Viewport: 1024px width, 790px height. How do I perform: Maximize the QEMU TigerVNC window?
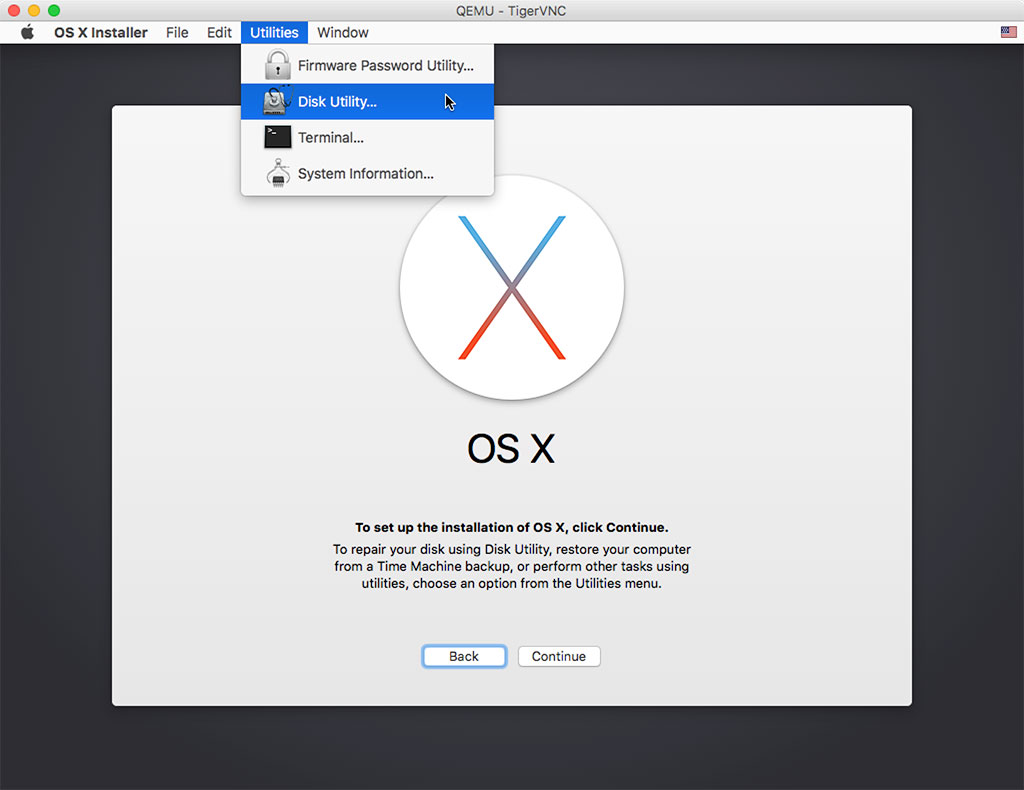(x=54, y=10)
